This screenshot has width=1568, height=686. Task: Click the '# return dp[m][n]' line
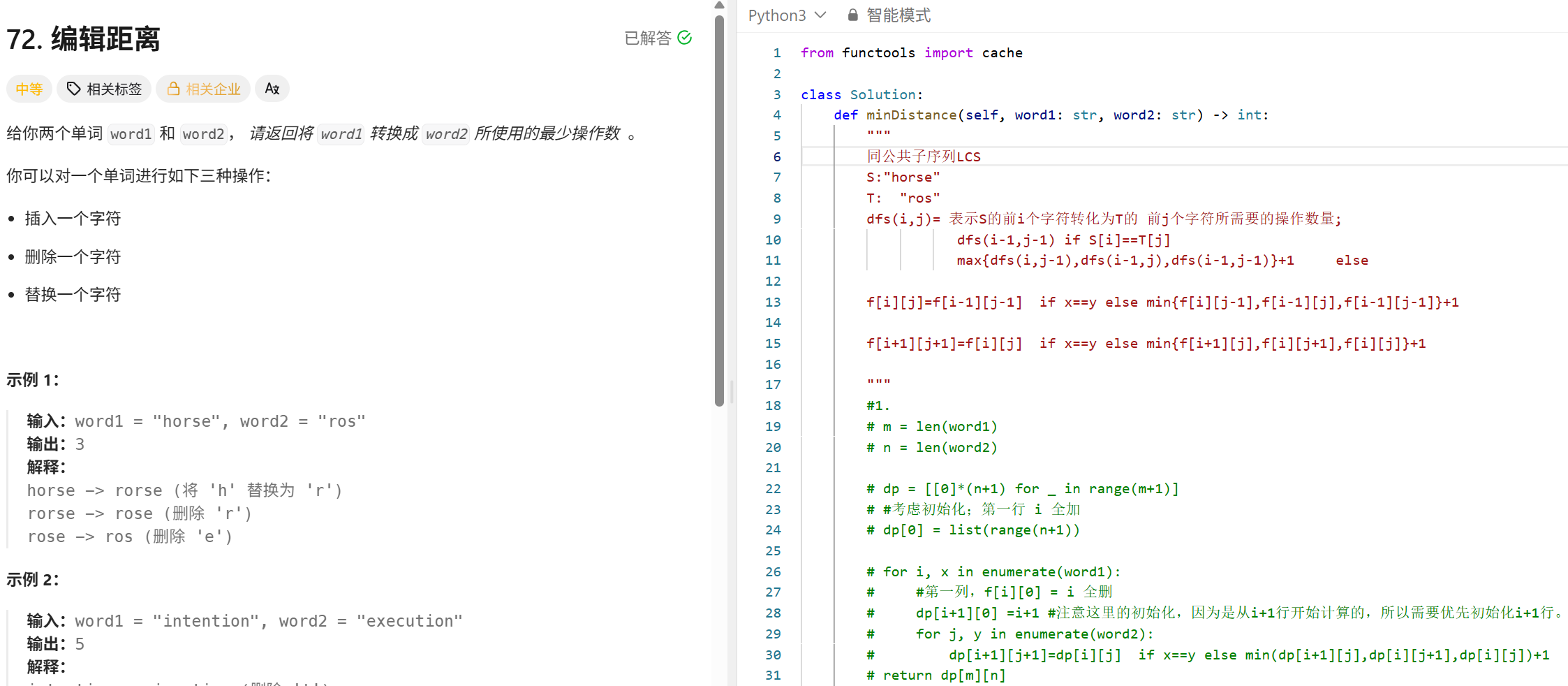pyautogui.click(x=936, y=676)
